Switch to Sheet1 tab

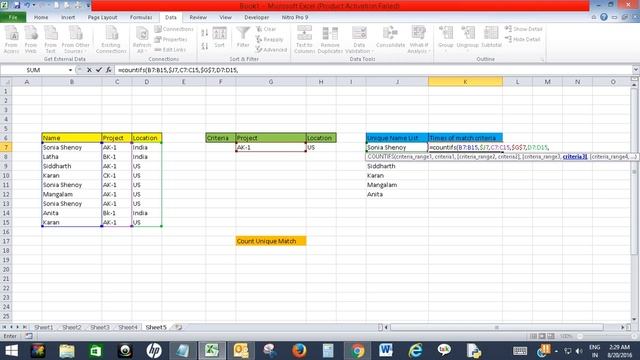pyautogui.click(x=43, y=327)
